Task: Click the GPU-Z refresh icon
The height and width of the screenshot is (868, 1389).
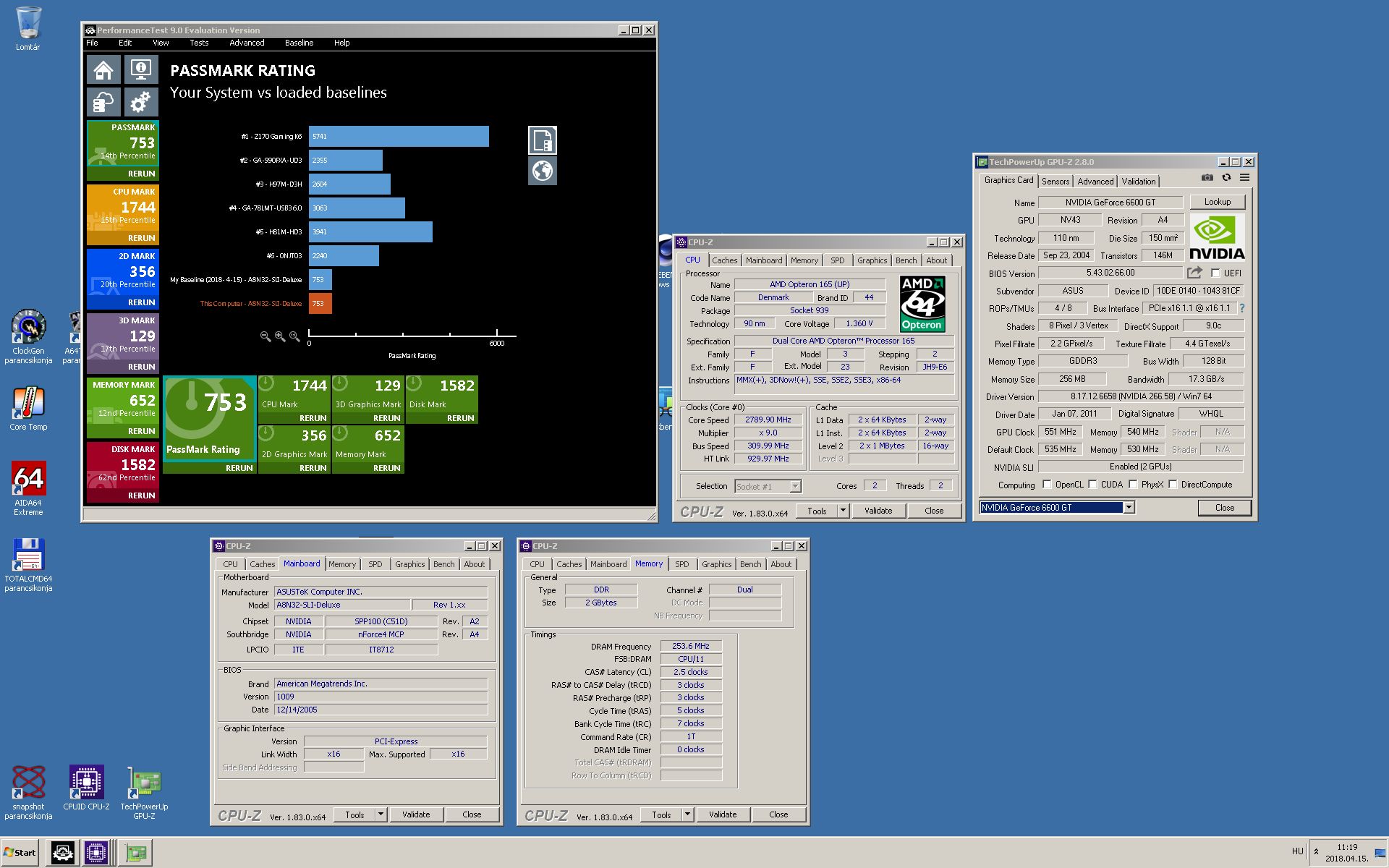Action: [x=1226, y=178]
